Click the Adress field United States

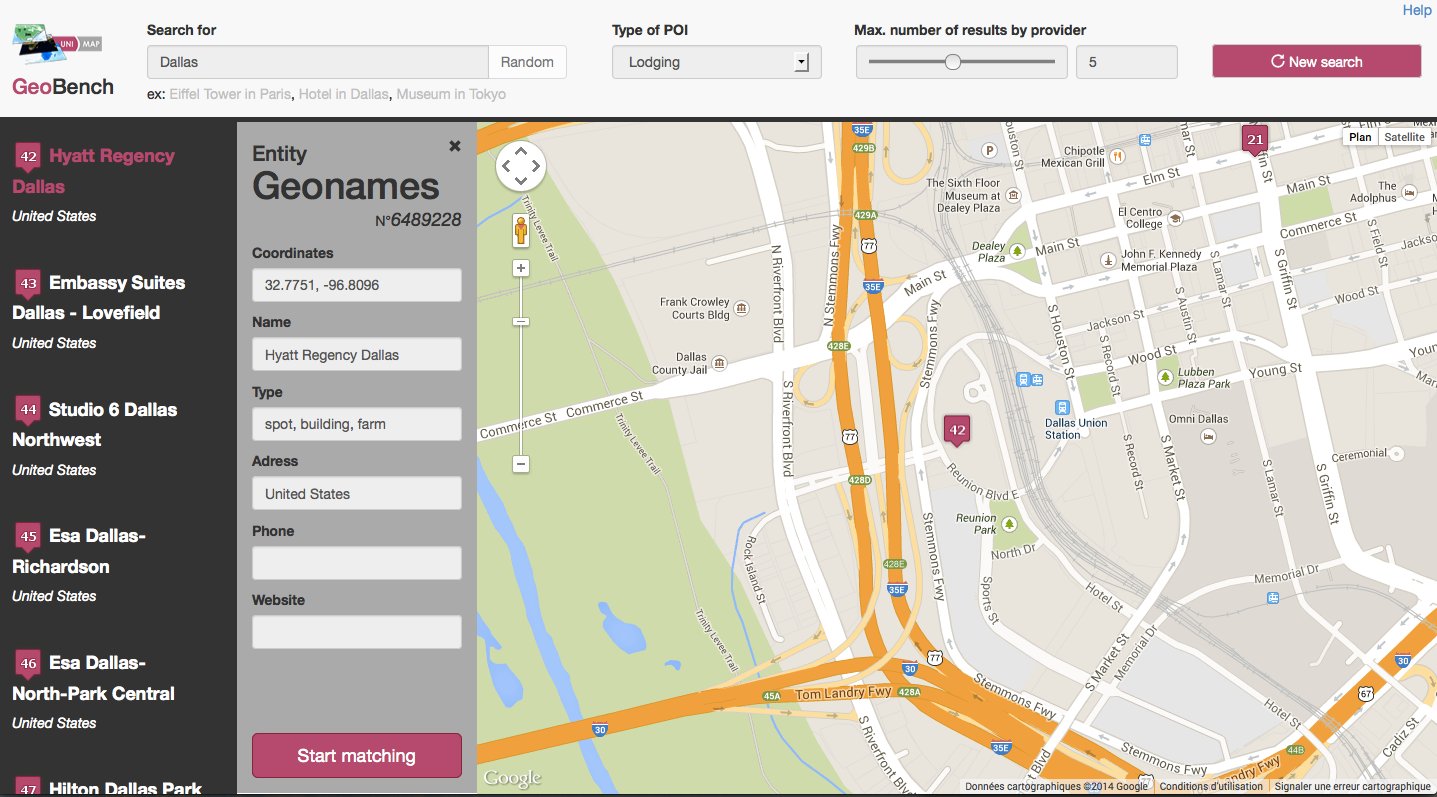click(357, 494)
